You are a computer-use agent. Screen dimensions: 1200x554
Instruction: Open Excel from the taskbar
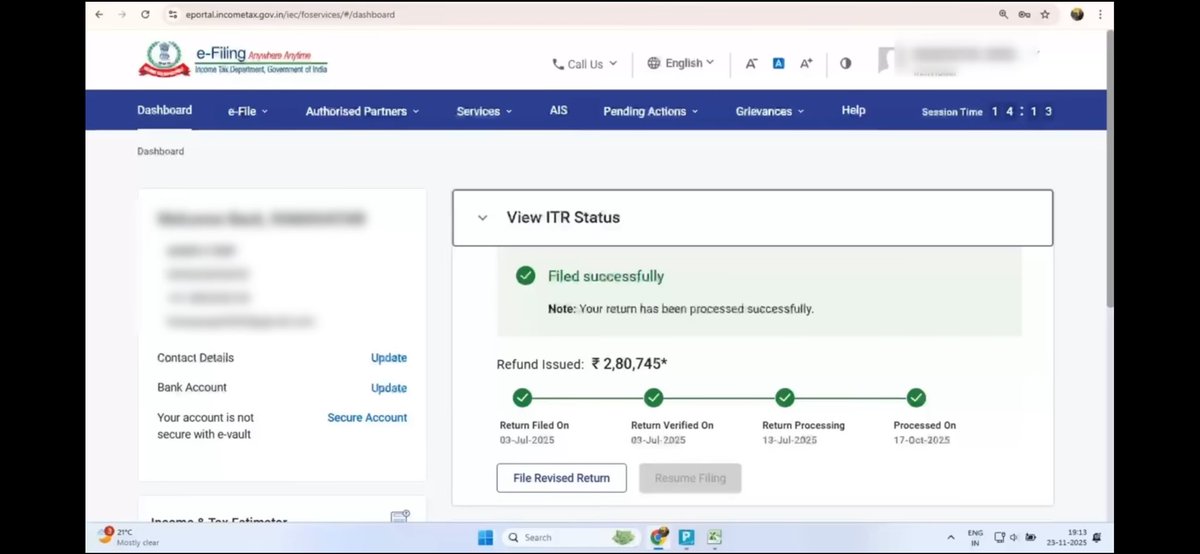click(715, 537)
